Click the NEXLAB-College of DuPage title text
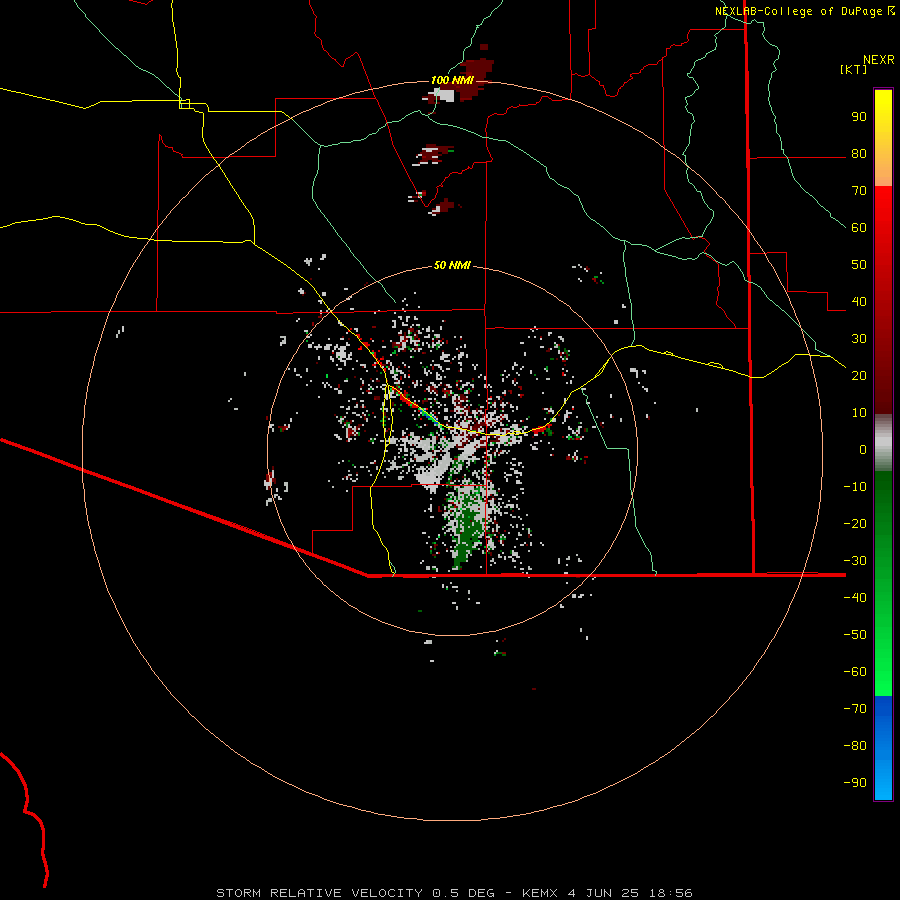The height and width of the screenshot is (900, 900). click(x=798, y=11)
